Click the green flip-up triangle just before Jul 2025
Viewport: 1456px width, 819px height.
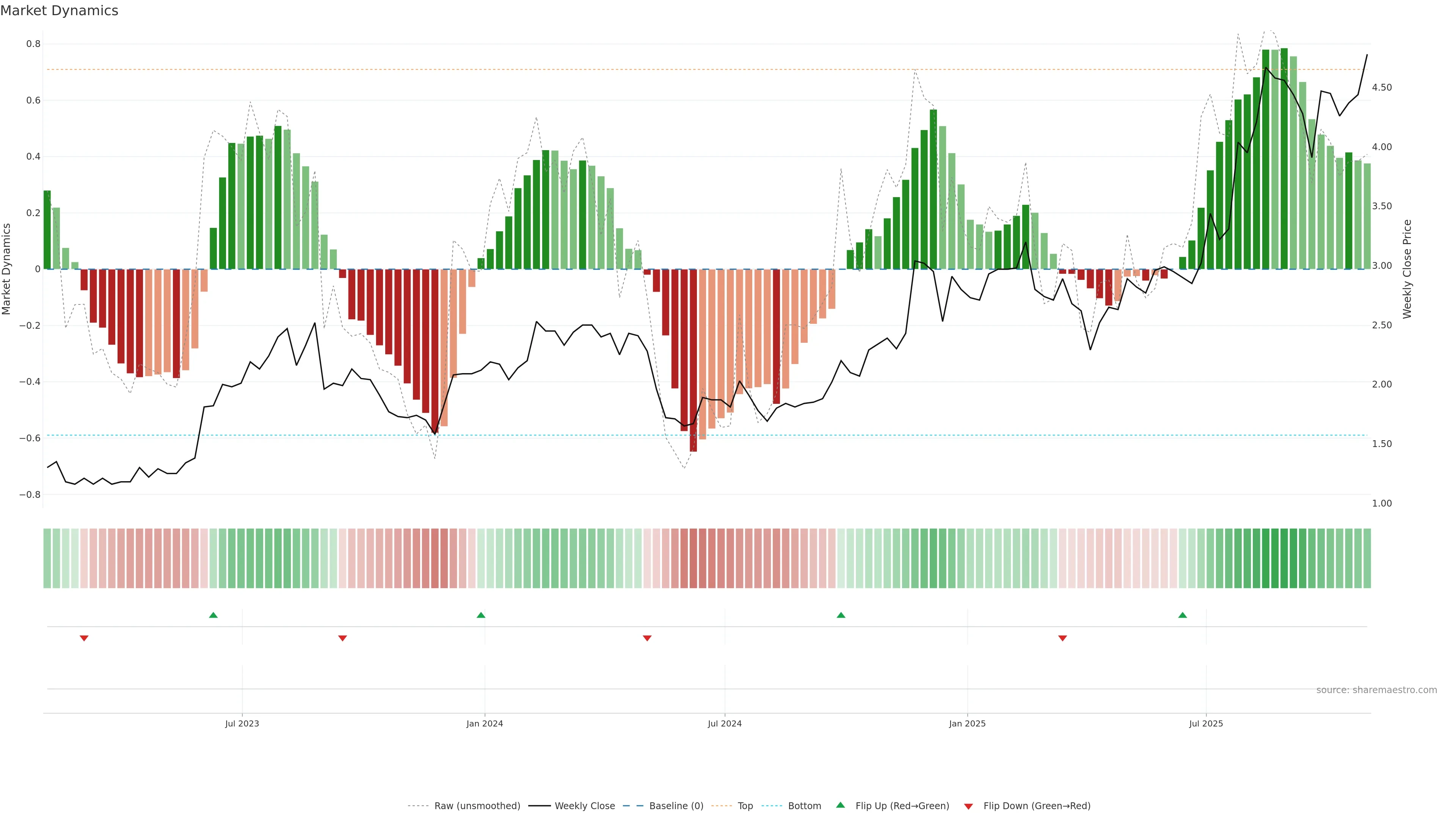1183,615
